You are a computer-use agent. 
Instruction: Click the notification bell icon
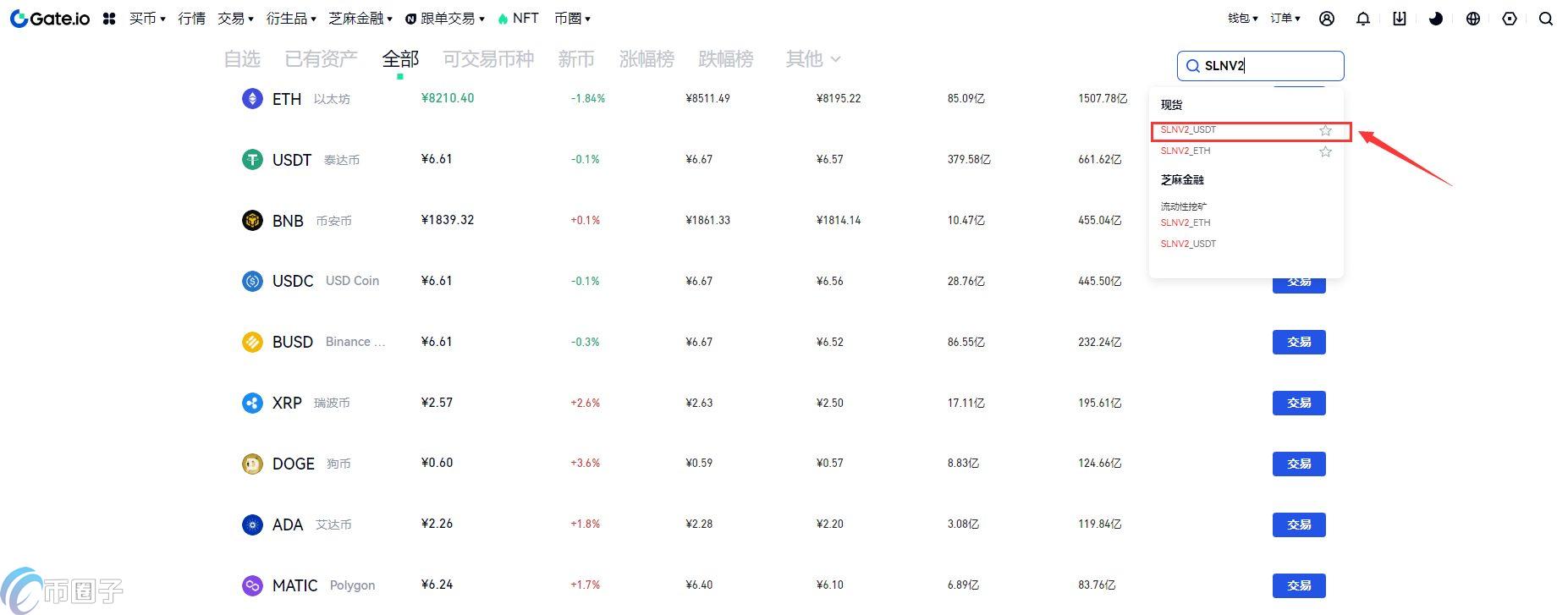click(1363, 19)
